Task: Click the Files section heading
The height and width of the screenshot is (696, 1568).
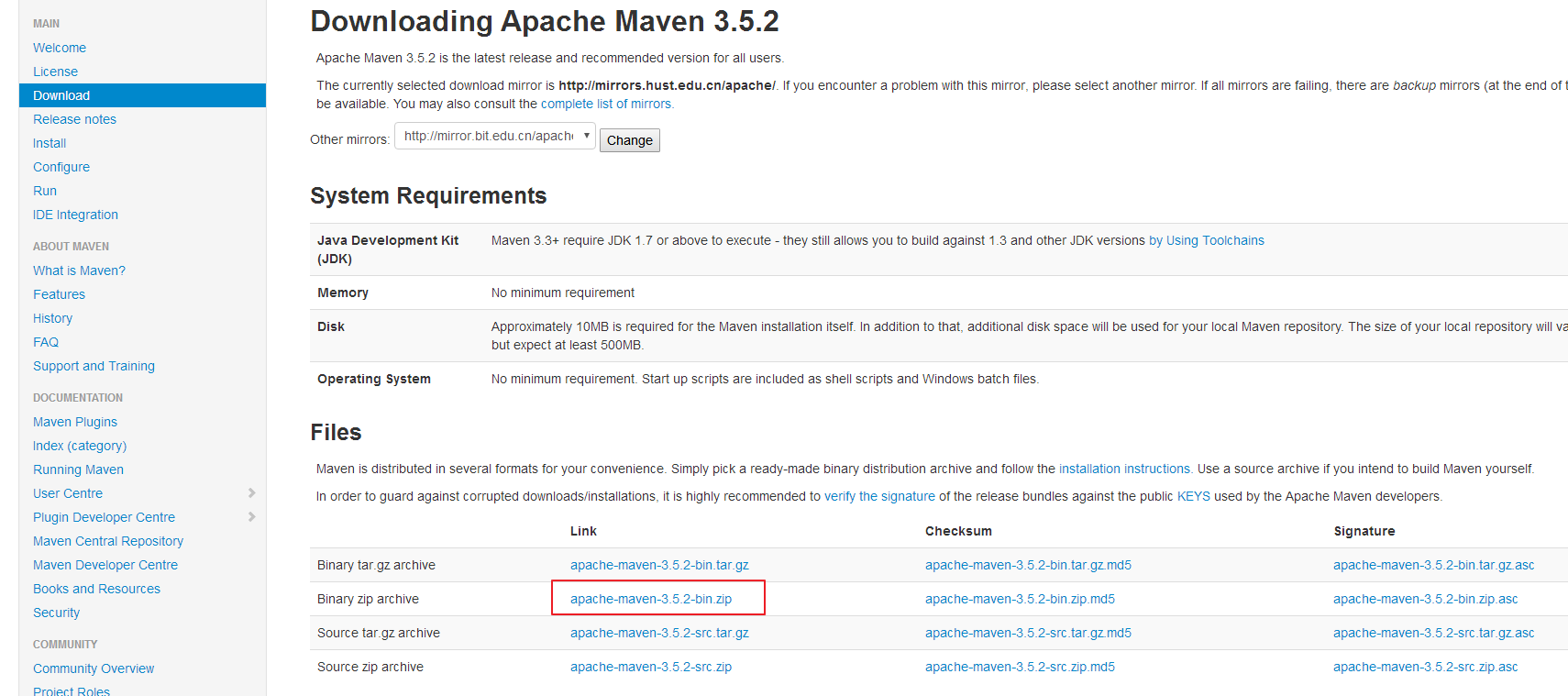Action: tap(336, 432)
